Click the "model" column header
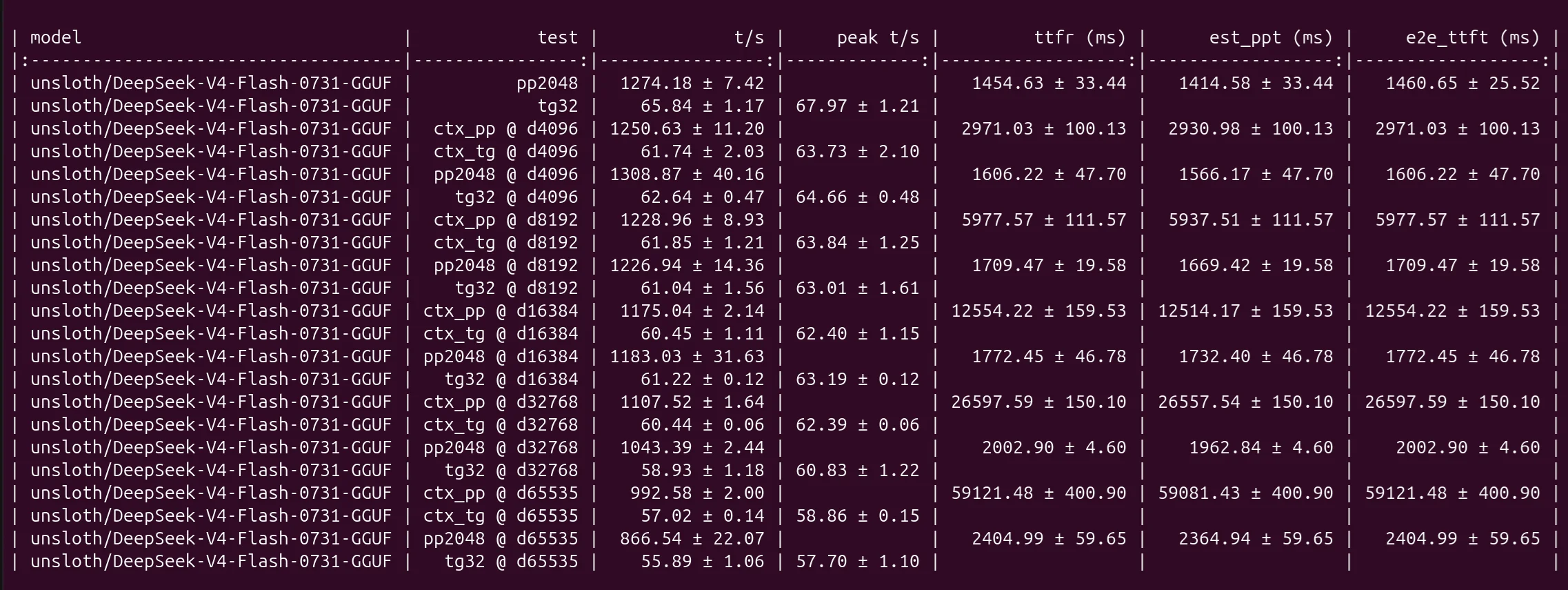The height and width of the screenshot is (590, 1568). tap(56, 37)
